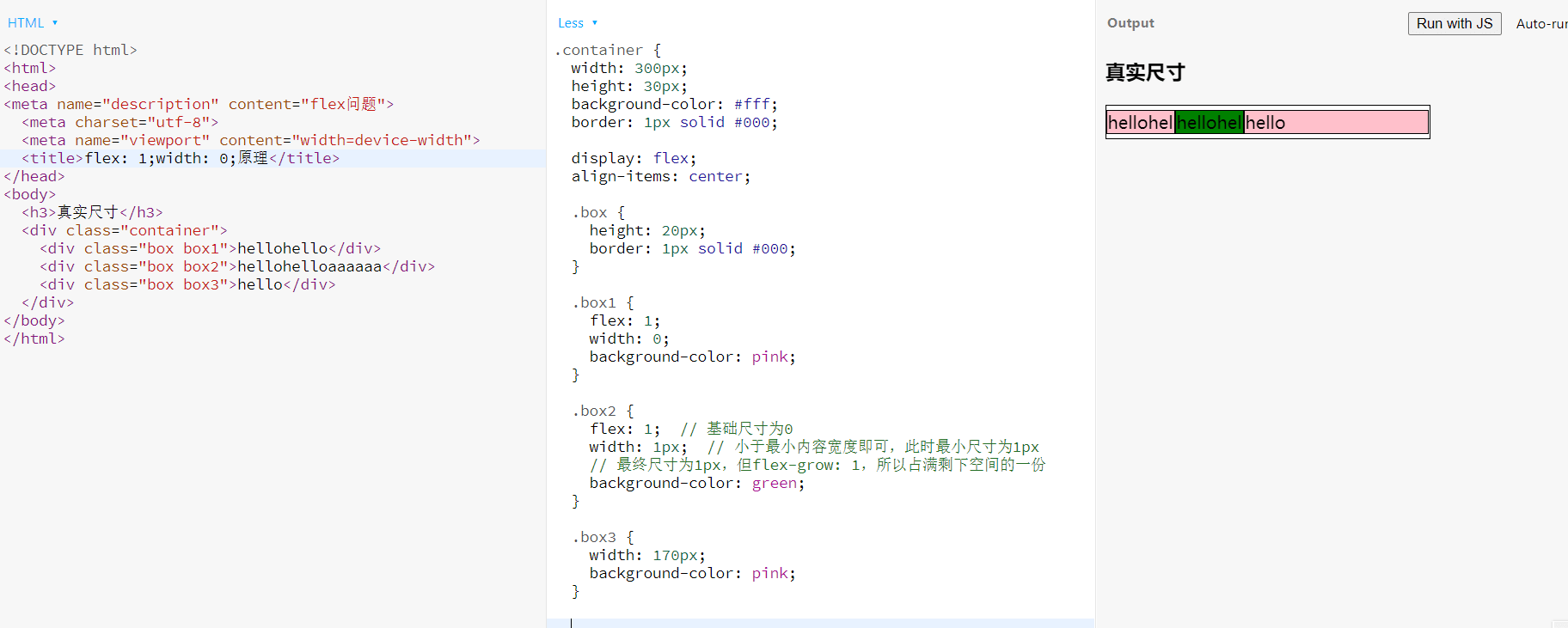This screenshot has width=1568, height=628.
Task: Click the box1 hellohello div line
Action: tap(211, 248)
